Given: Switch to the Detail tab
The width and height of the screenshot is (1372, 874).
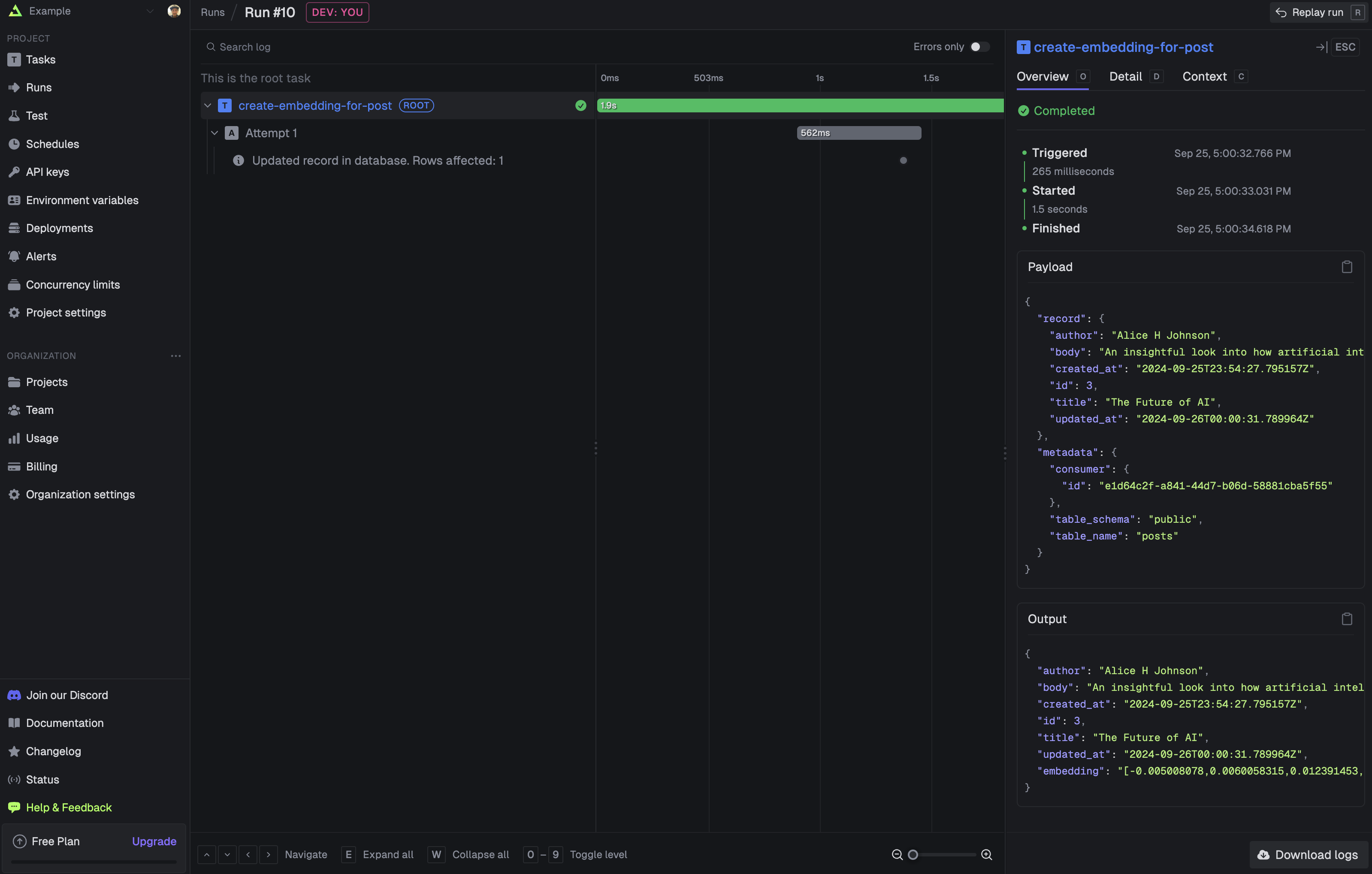Looking at the screenshot, I should tap(1125, 76).
